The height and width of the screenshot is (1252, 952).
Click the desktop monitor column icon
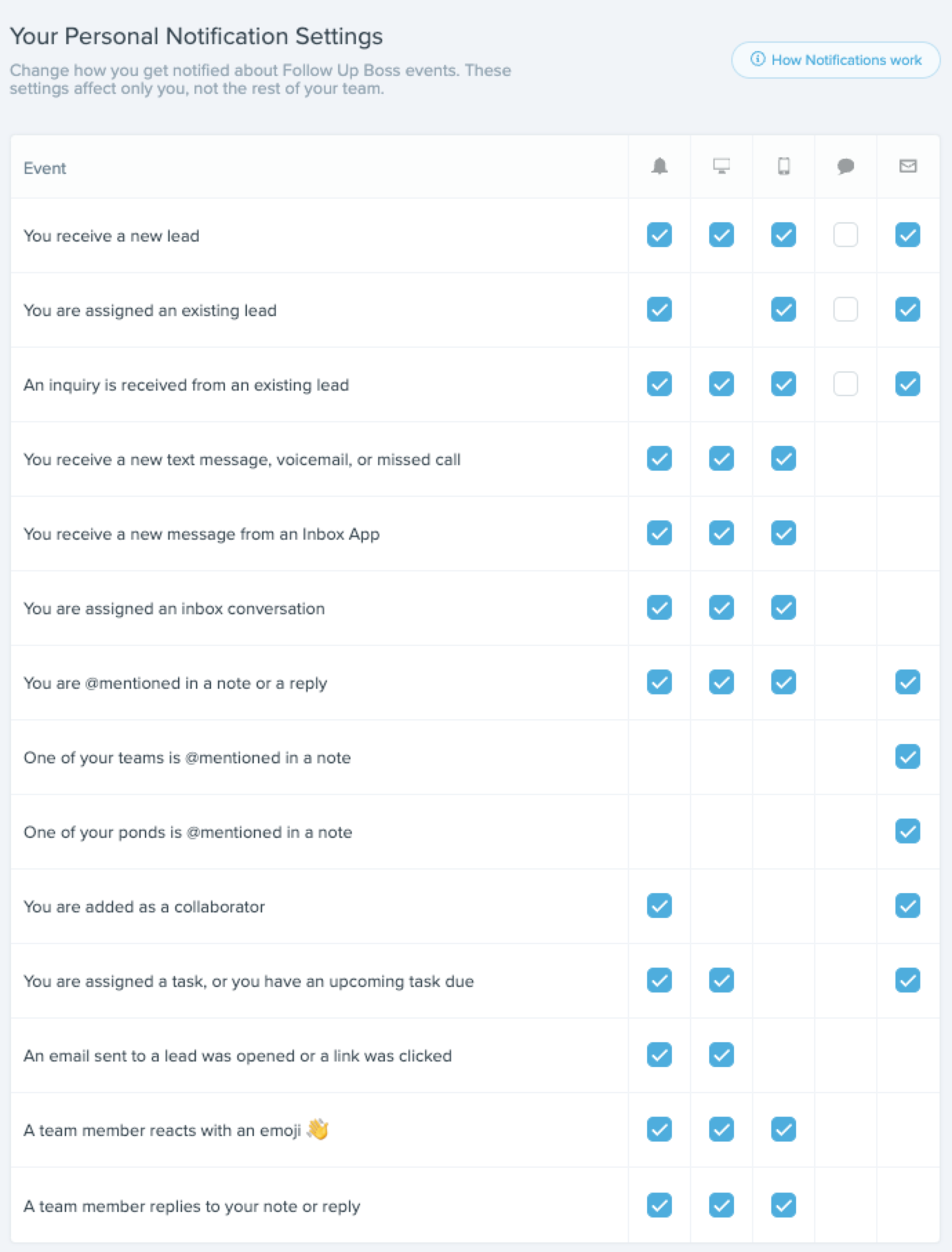coord(722,166)
